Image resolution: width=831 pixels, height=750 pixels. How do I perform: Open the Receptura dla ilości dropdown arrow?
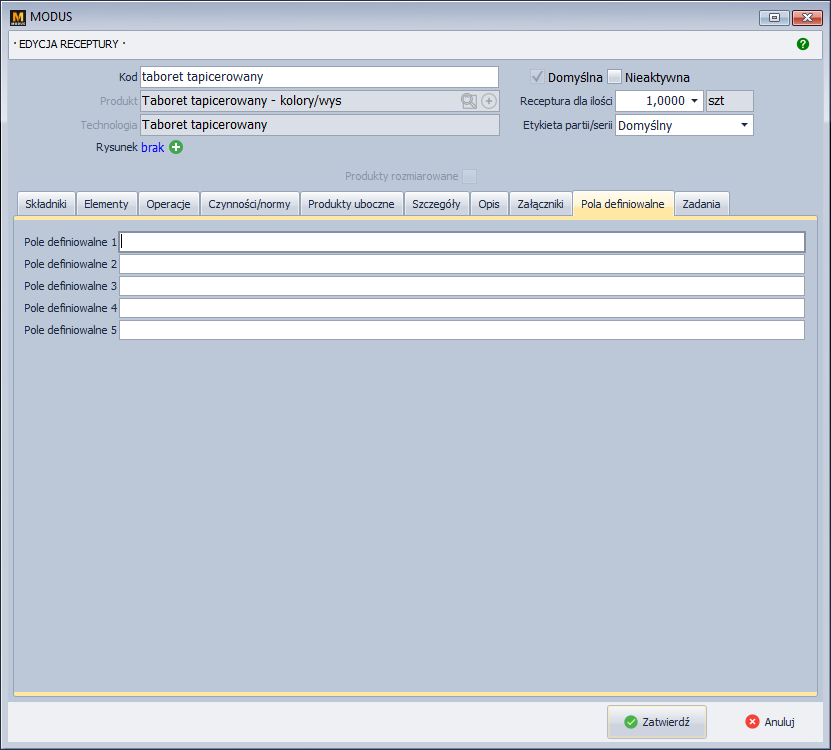[695, 101]
